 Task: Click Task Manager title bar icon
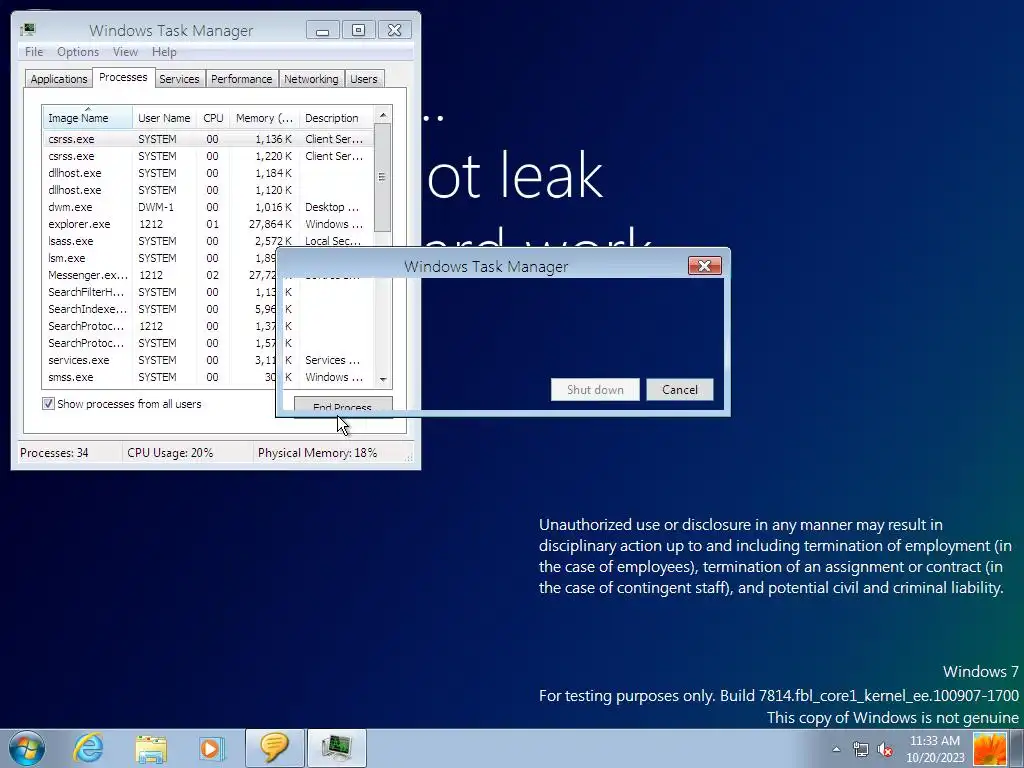(27, 30)
